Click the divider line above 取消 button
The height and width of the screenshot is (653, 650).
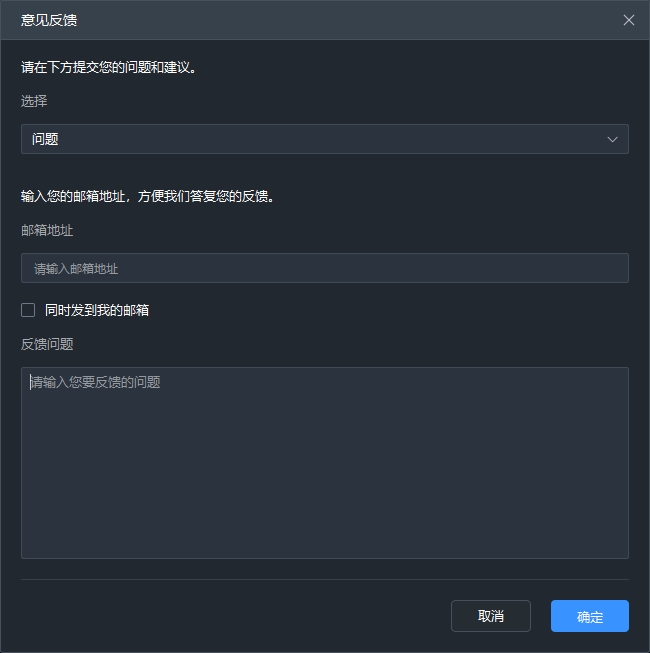(x=324, y=579)
